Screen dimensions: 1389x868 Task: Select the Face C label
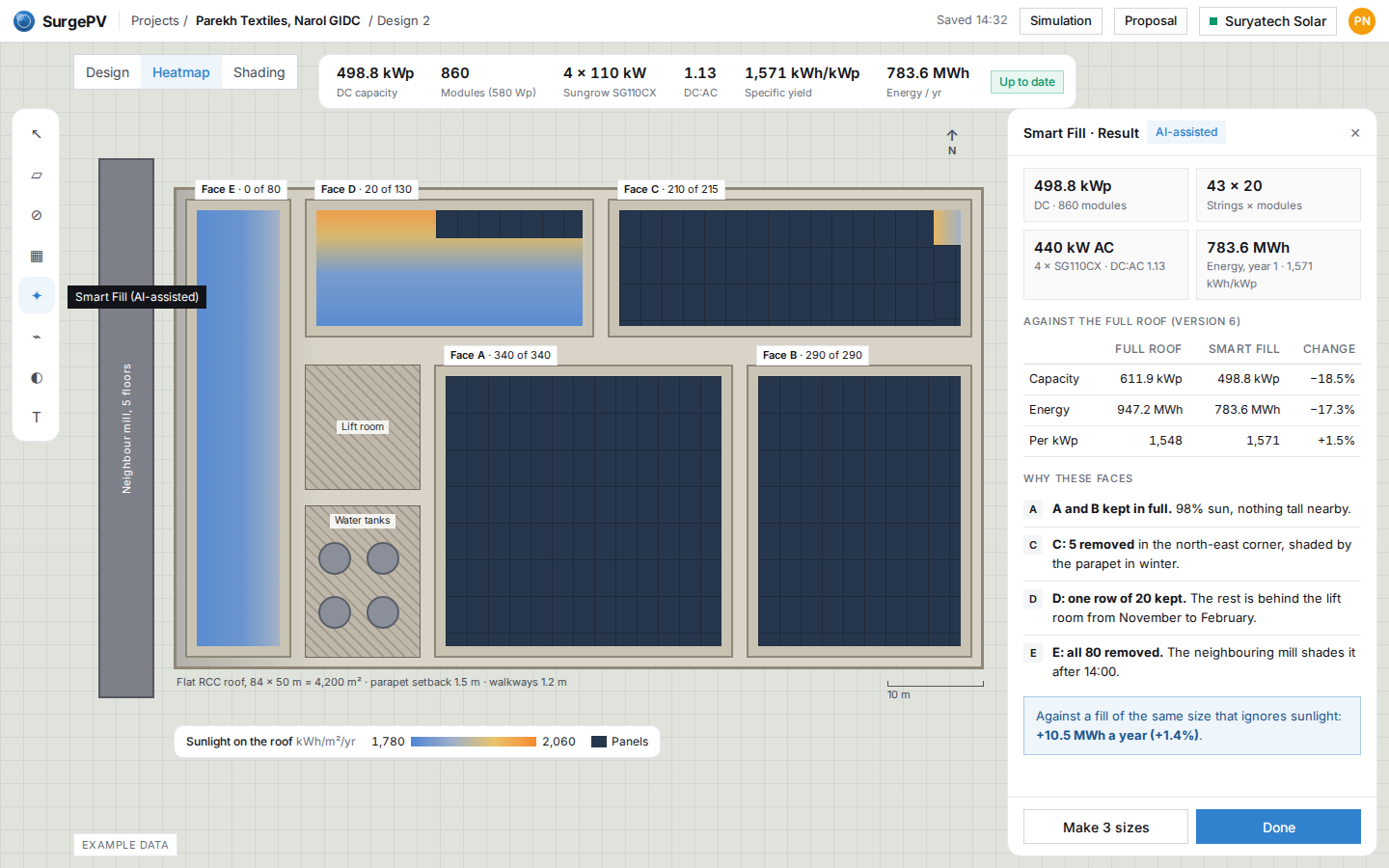click(x=671, y=189)
